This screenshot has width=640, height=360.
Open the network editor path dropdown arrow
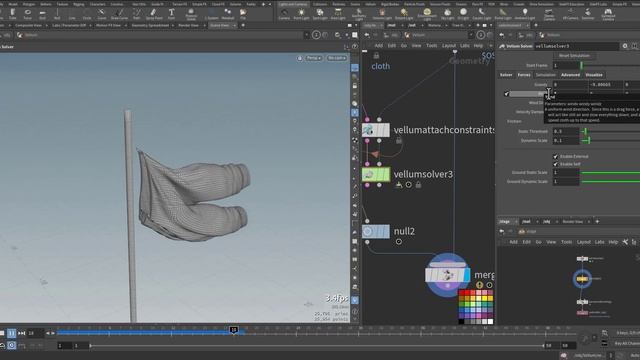[x=471, y=35]
